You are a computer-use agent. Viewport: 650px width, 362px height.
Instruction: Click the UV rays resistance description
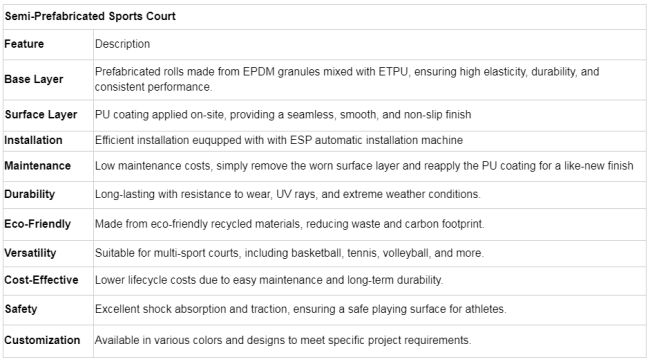click(x=288, y=194)
